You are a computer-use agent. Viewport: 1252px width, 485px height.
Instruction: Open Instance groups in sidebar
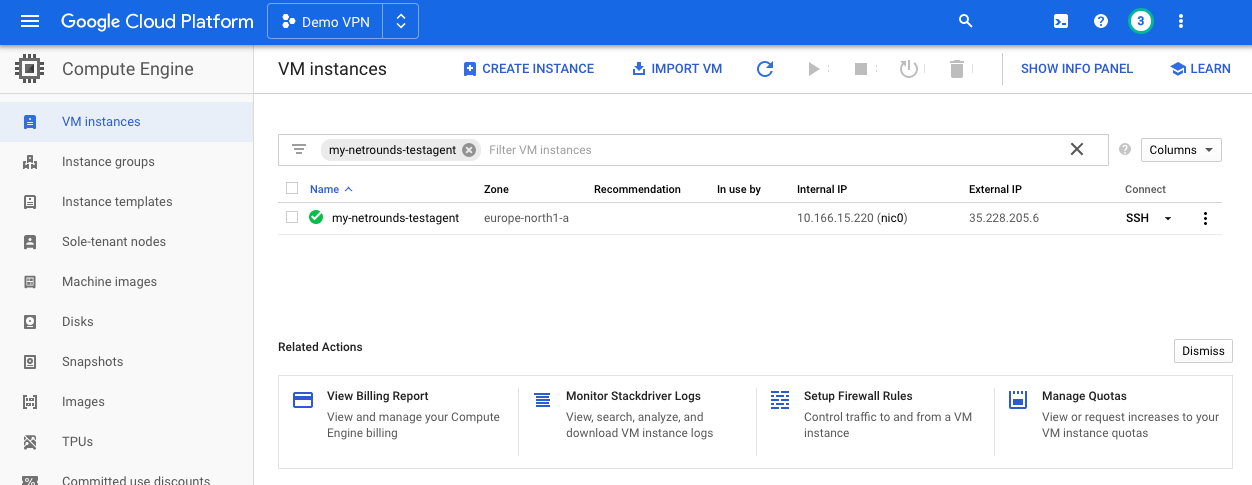[x=127, y=162]
